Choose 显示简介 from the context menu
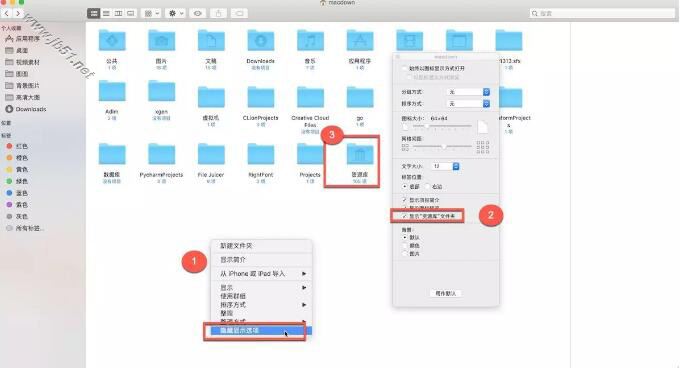The width and height of the screenshot is (681, 368). 262,260
